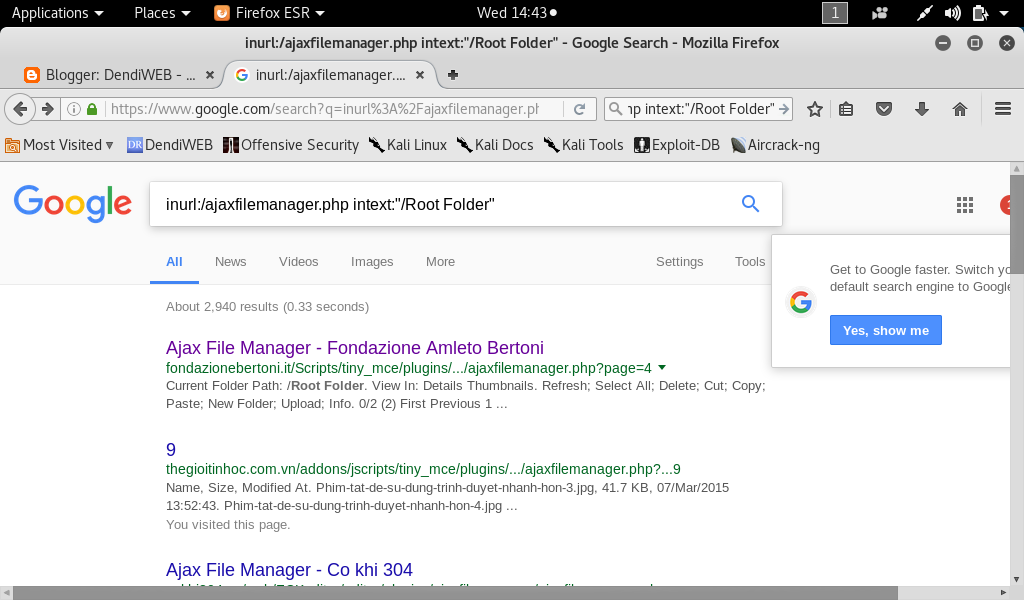The height and width of the screenshot is (600, 1024).
Task: Go forward with the forward arrow
Action: click(x=48, y=109)
